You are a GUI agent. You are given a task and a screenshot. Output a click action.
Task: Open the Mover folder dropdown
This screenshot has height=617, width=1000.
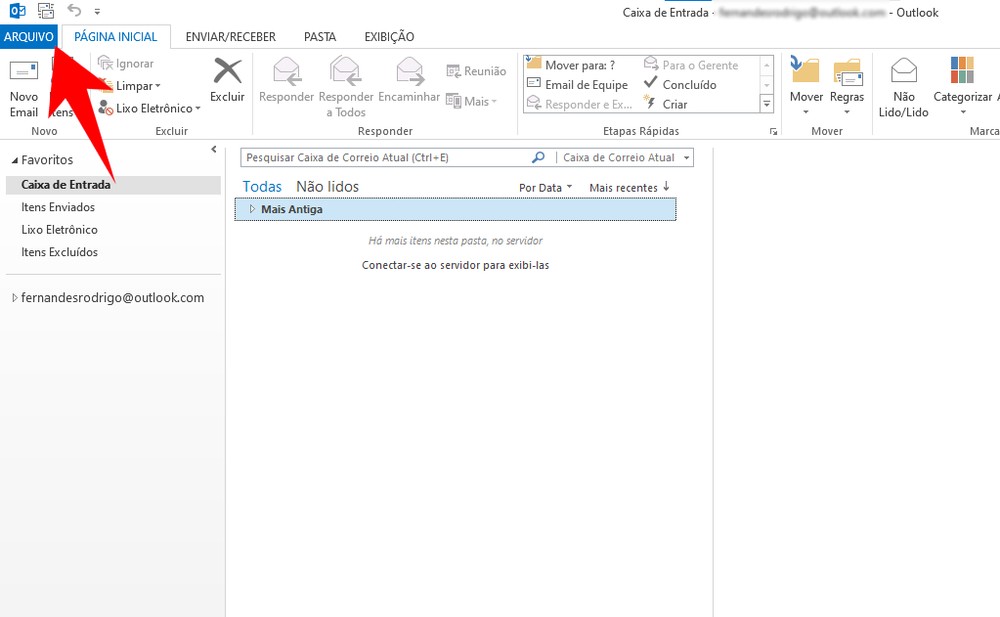(806, 86)
